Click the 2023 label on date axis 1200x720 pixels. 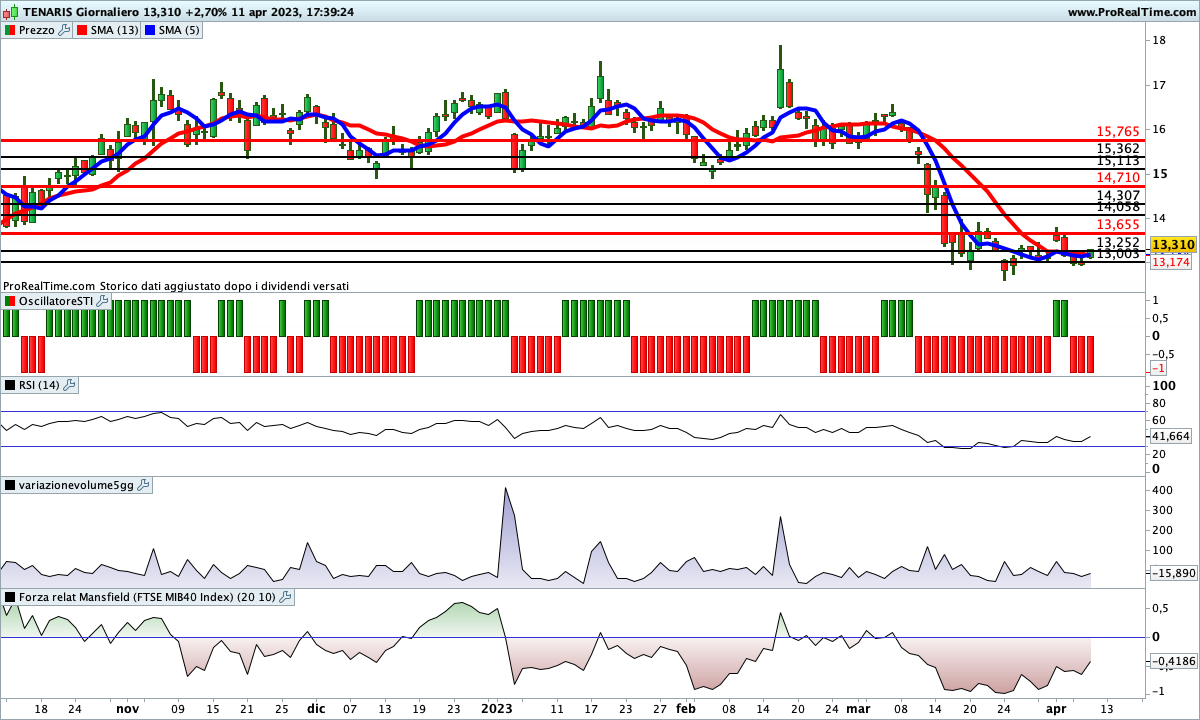coord(497,709)
